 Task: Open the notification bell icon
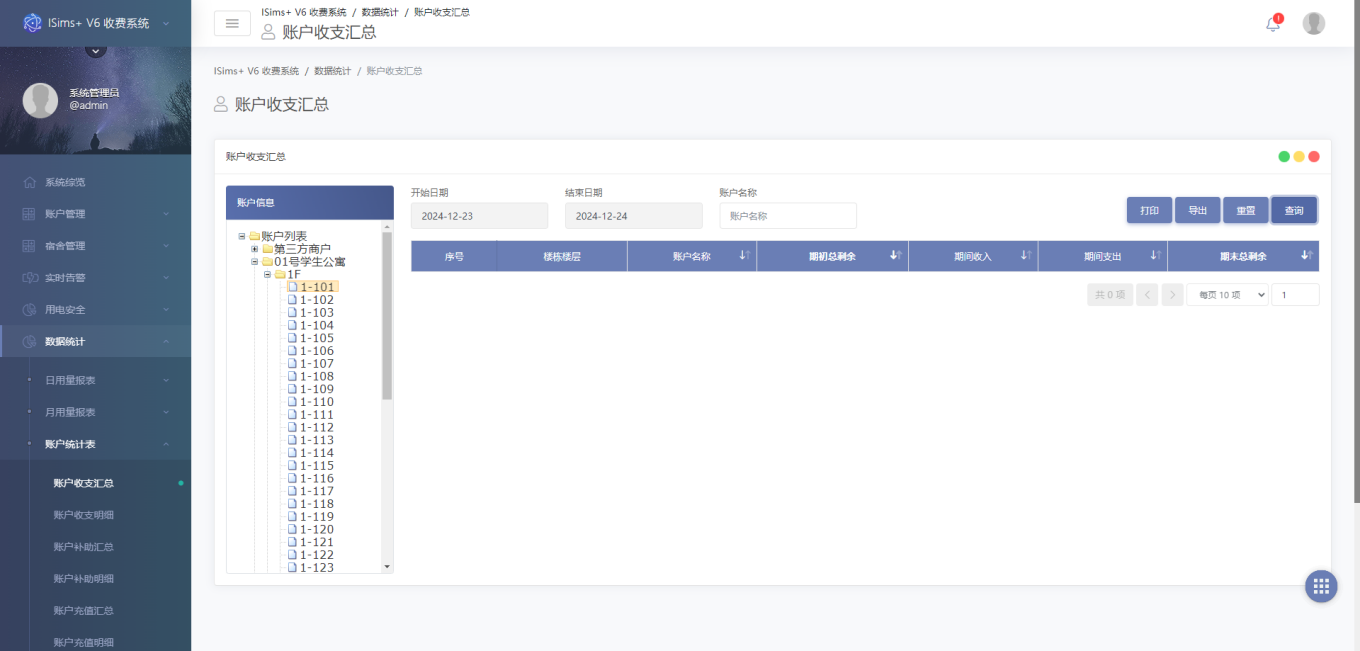coord(1273,24)
